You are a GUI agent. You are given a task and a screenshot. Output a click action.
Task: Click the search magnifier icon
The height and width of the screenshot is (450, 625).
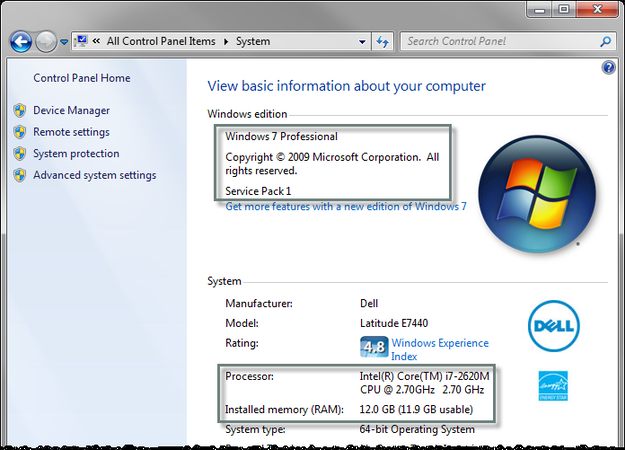606,41
